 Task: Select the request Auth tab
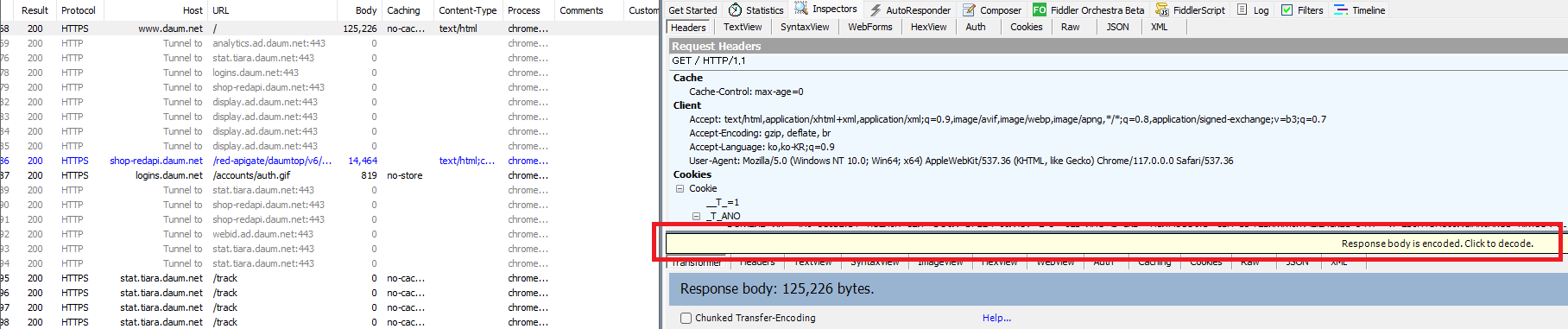tap(976, 28)
